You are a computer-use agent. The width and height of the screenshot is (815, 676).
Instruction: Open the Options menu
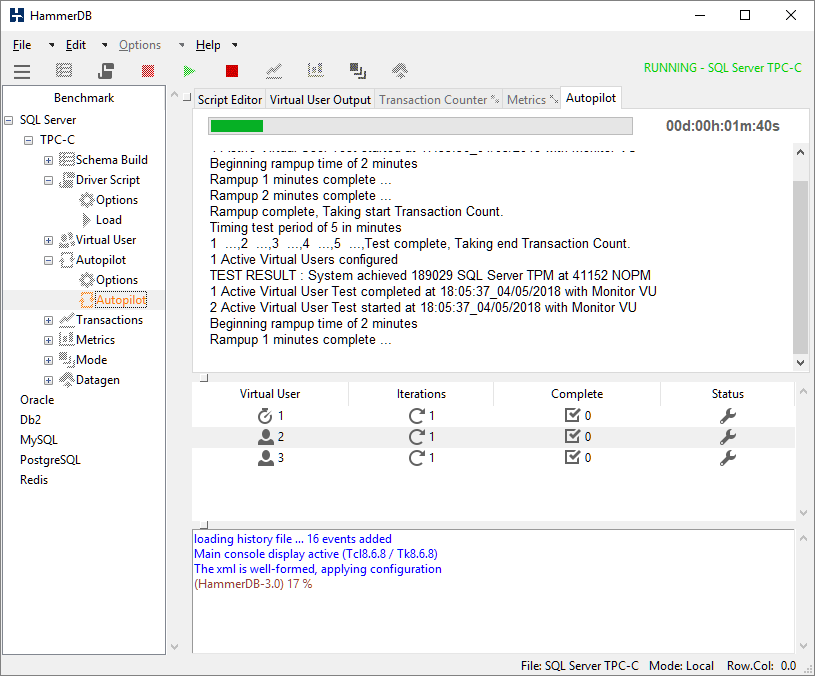[x=140, y=45]
